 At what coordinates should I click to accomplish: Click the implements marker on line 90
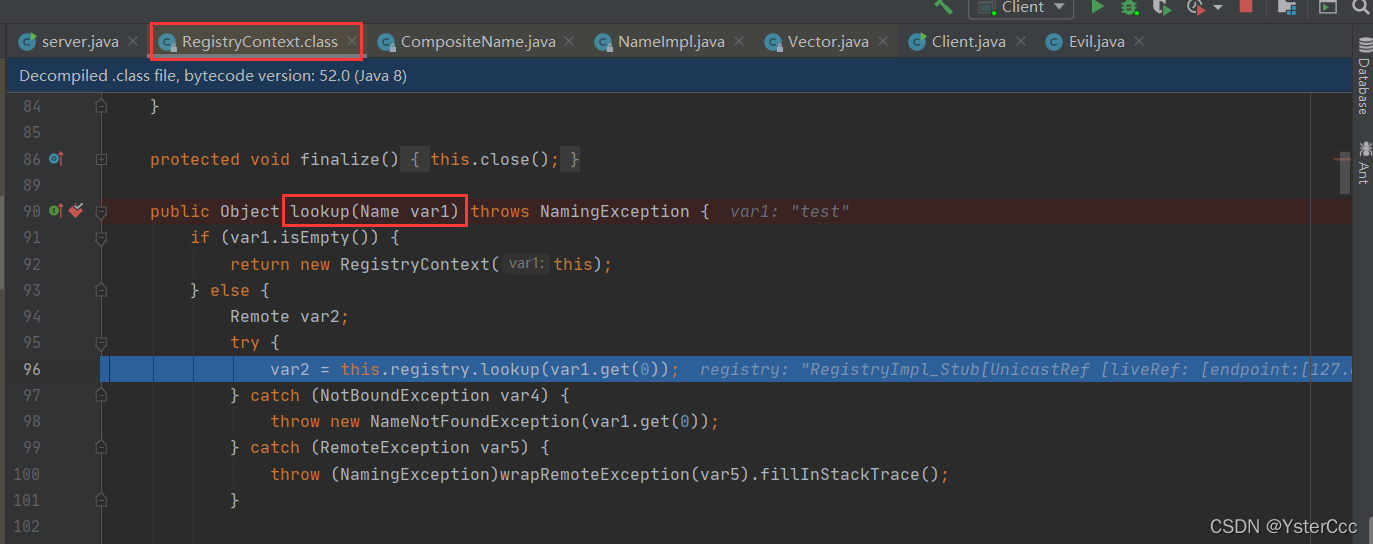(x=57, y=211)
